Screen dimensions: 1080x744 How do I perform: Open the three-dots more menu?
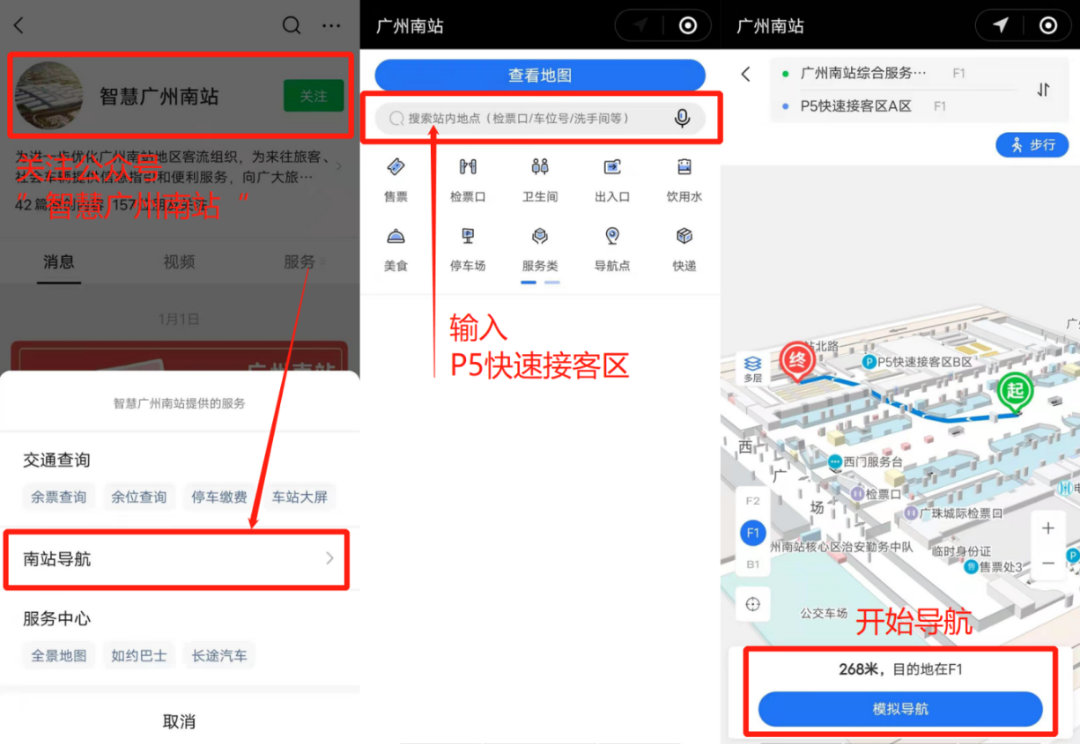tap(331, 26)
